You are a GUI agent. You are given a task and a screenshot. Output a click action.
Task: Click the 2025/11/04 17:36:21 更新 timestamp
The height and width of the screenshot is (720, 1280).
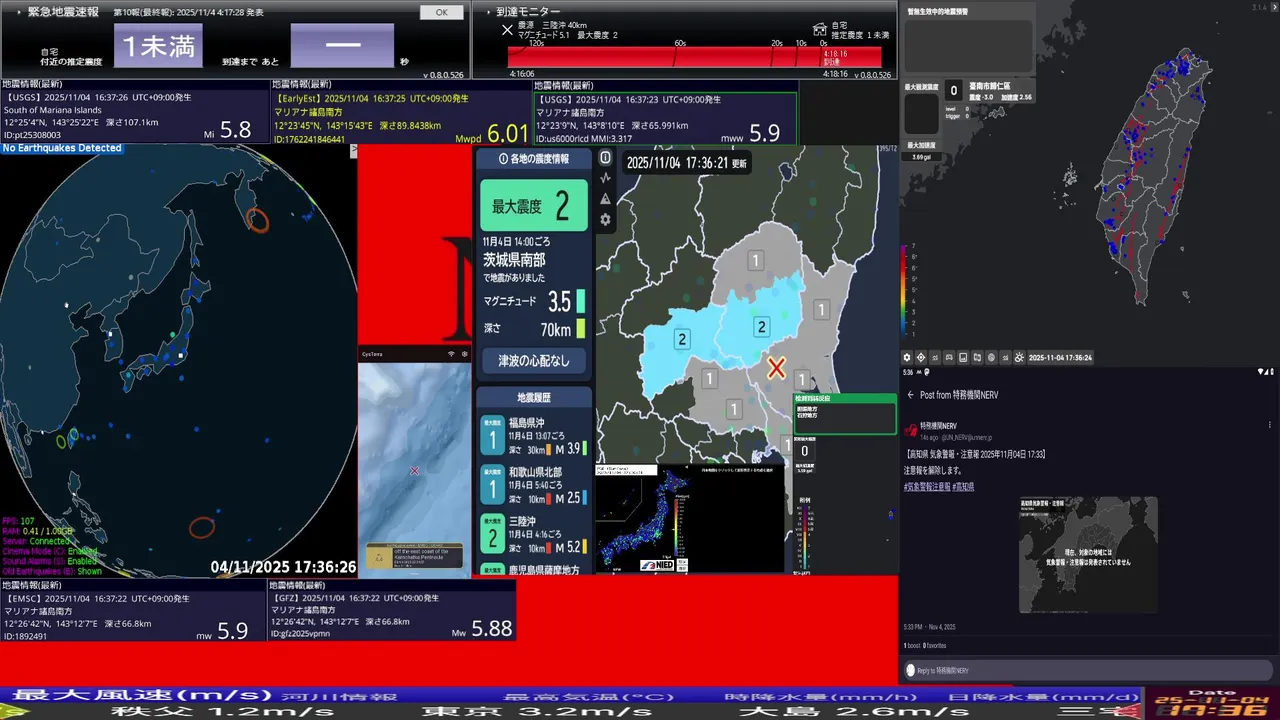coord(685,161)
